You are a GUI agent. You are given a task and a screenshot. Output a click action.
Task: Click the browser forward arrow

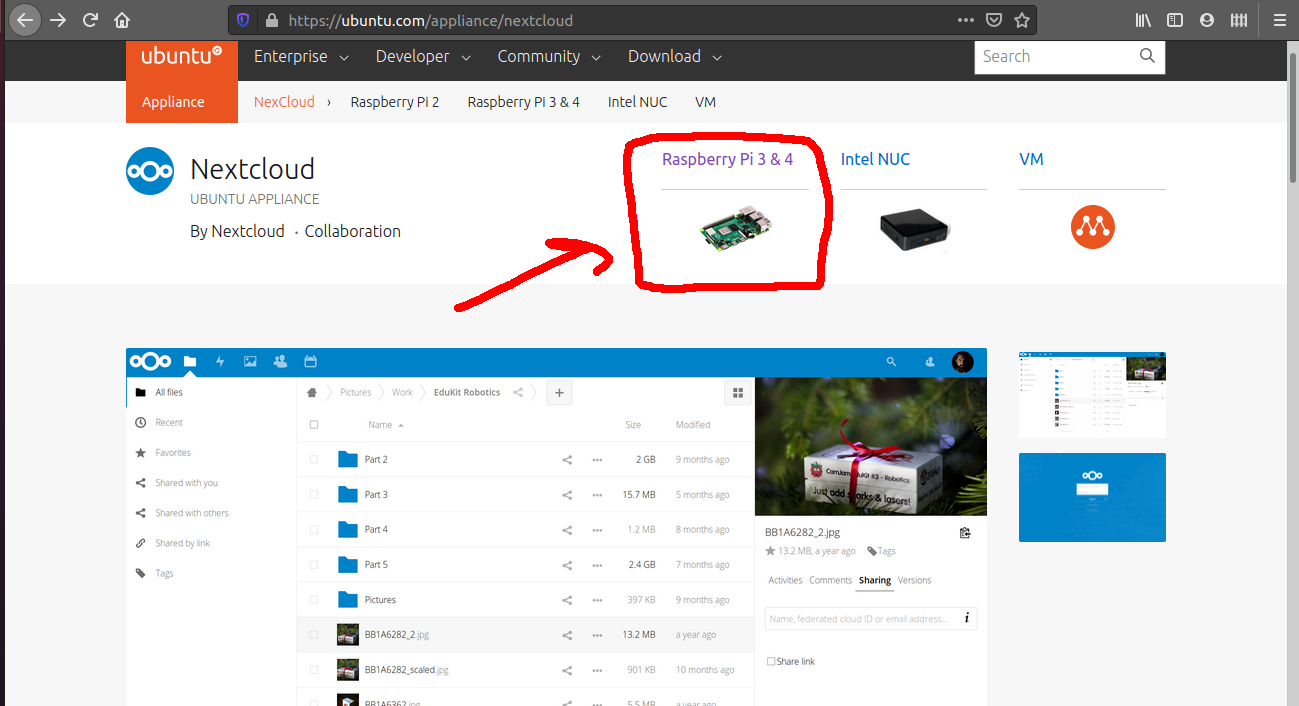[x=58, y=20]
